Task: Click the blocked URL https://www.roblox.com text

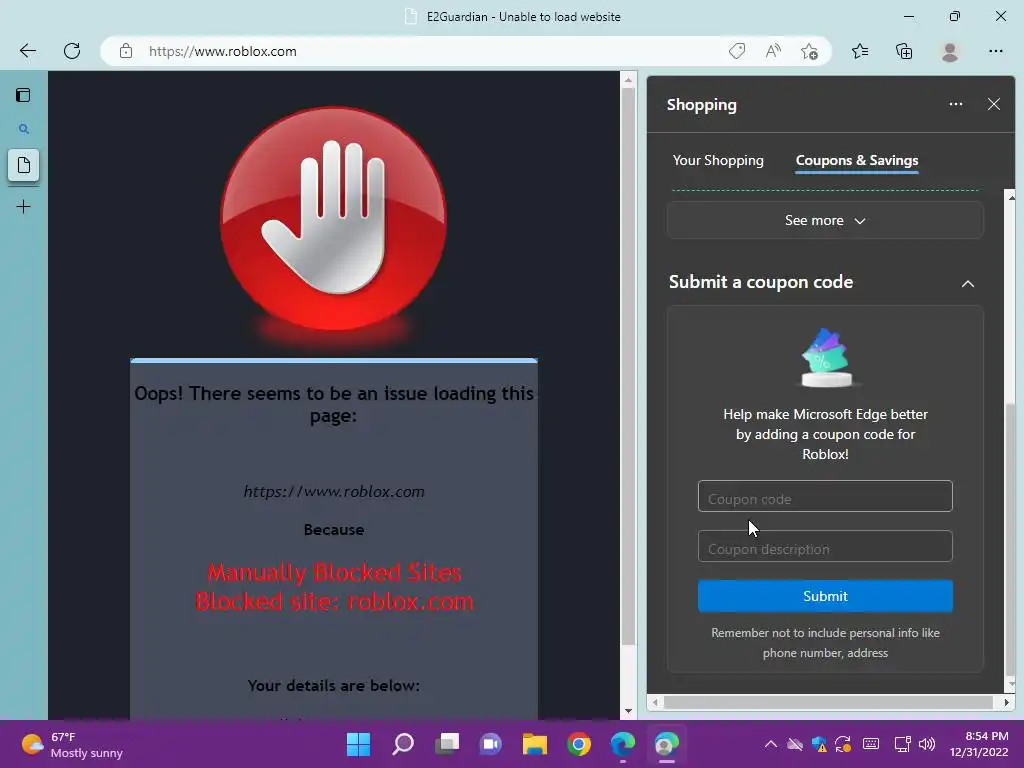Action: coord(334,491)
